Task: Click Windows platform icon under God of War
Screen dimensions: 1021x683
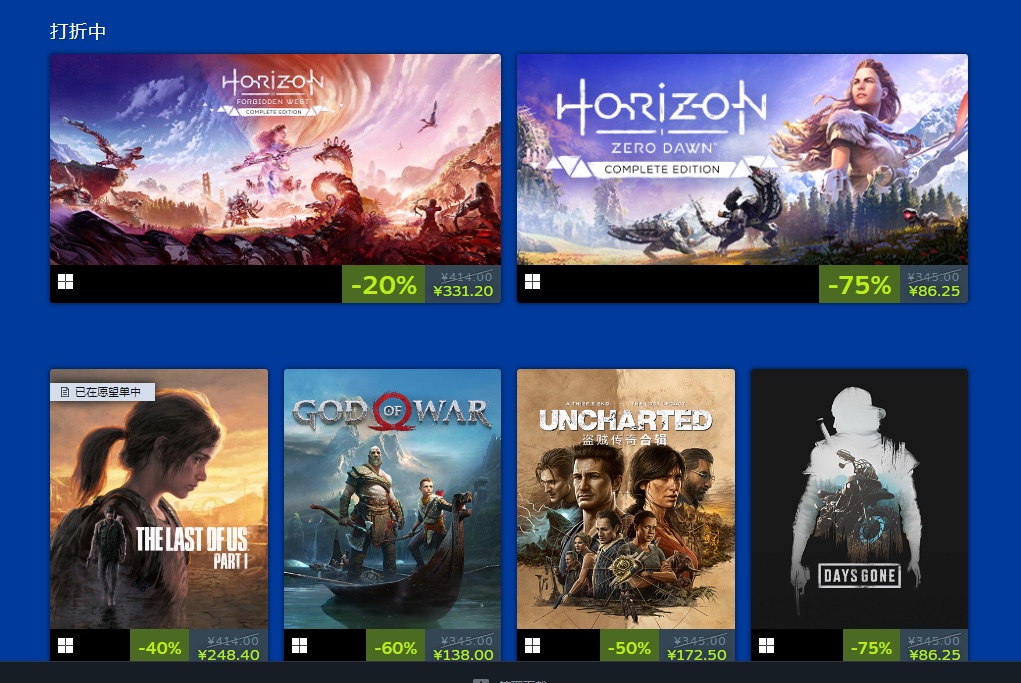Action: 299,645
